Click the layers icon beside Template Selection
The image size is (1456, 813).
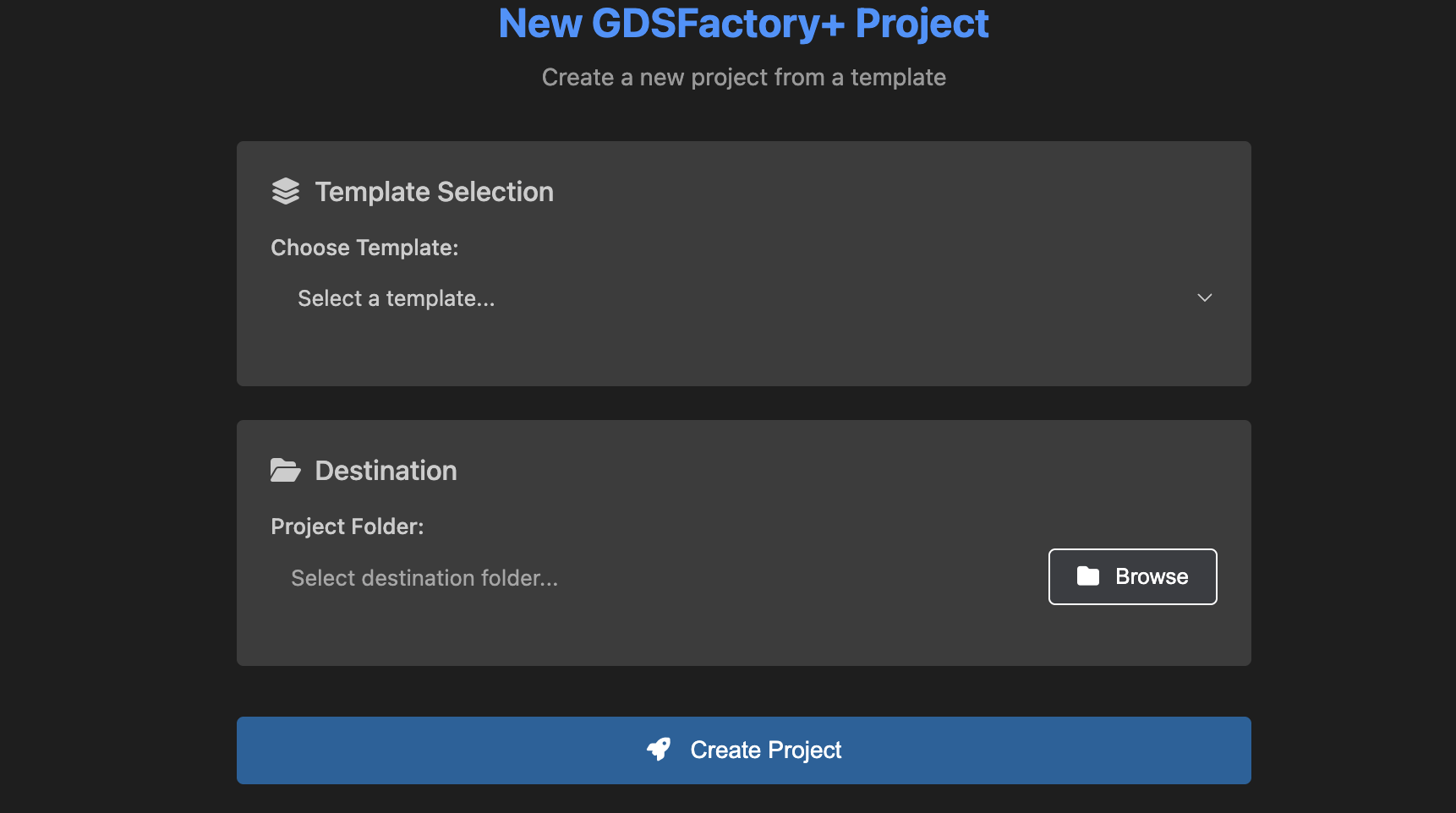click(x=286, y=191)
